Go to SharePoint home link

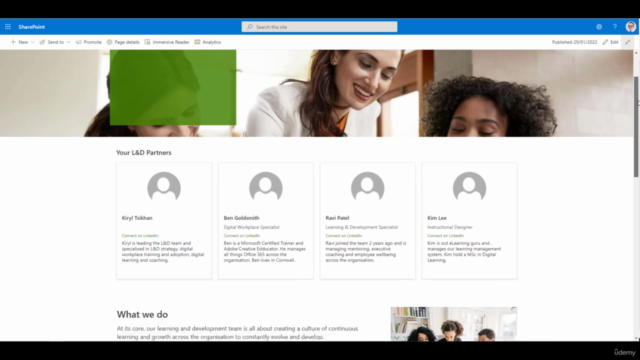click(31, 27)
